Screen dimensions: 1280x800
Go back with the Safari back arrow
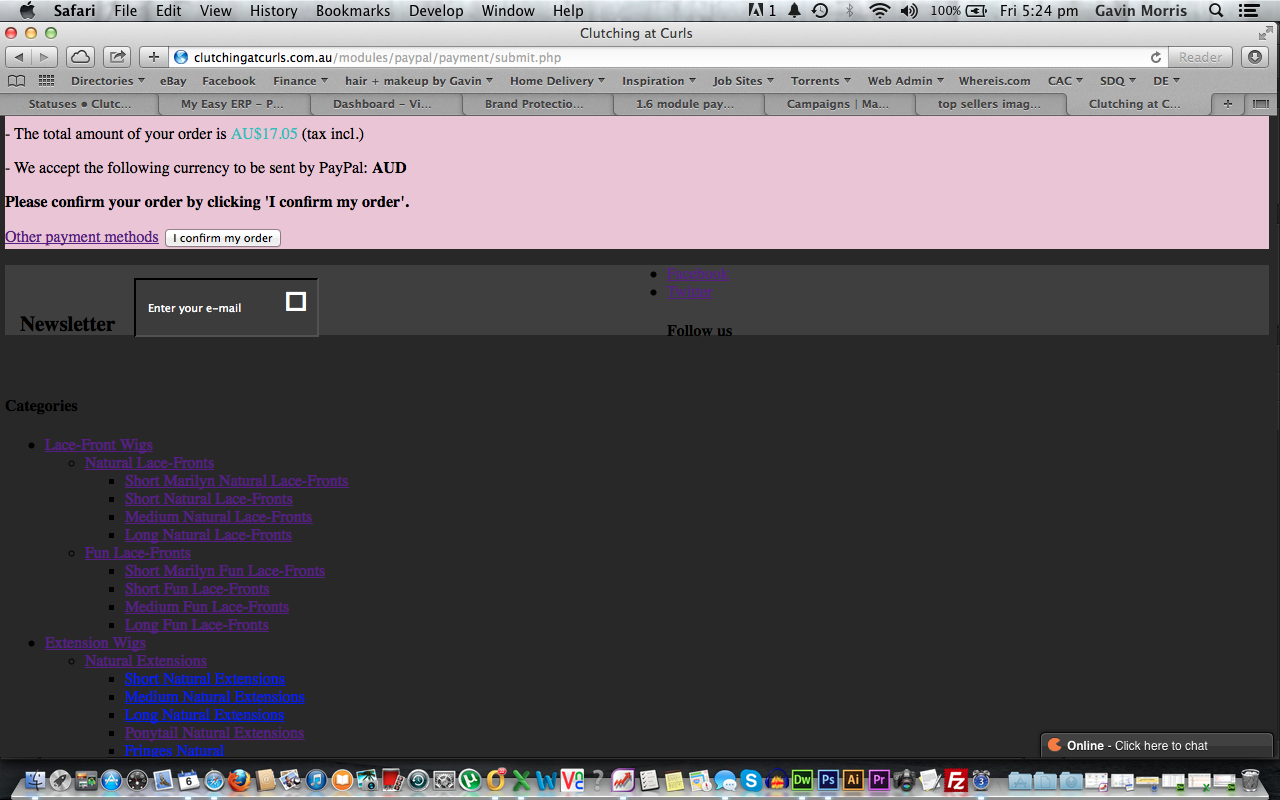[19, 57]
